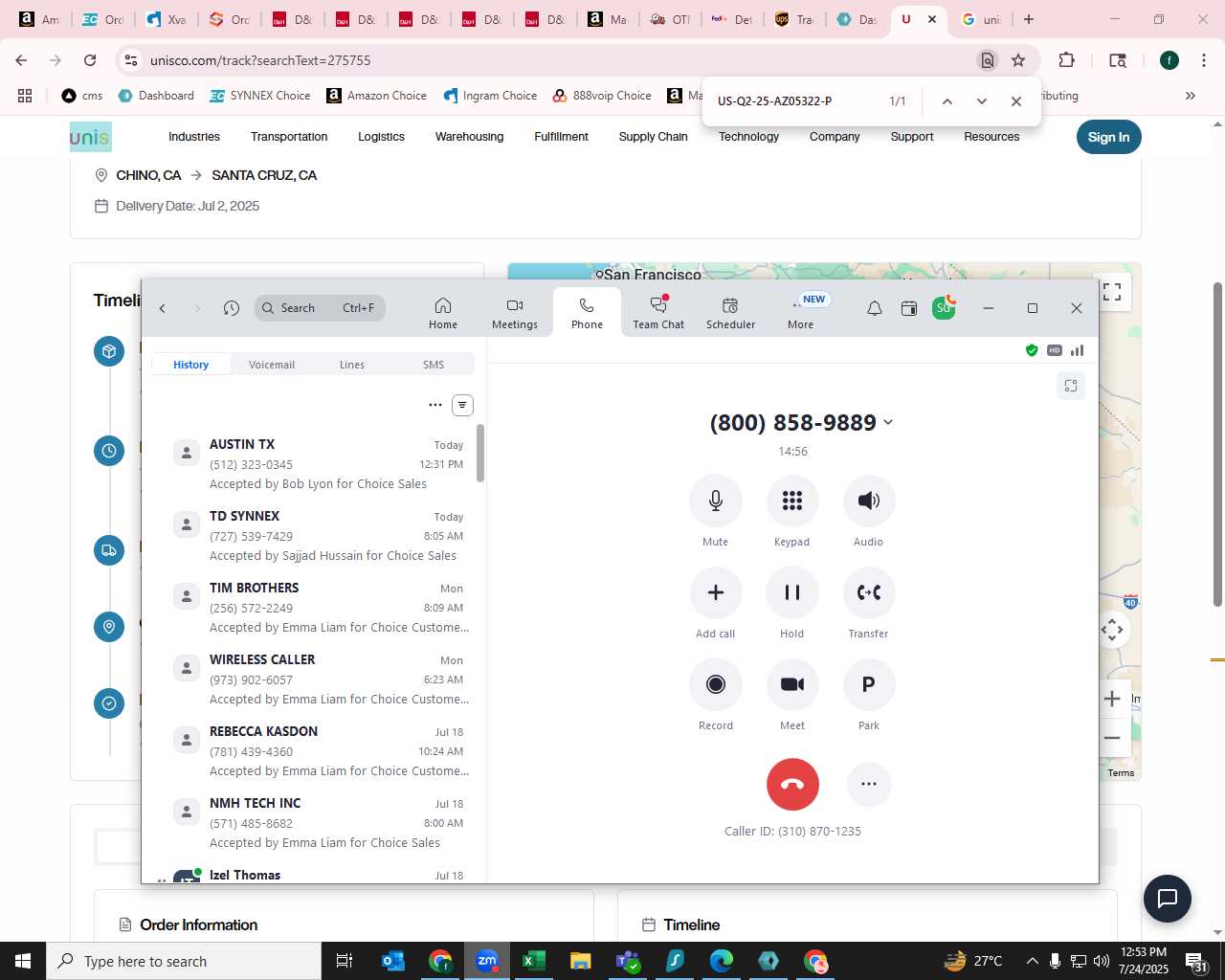Open Zoom Scheduler tab

[730, 313]
